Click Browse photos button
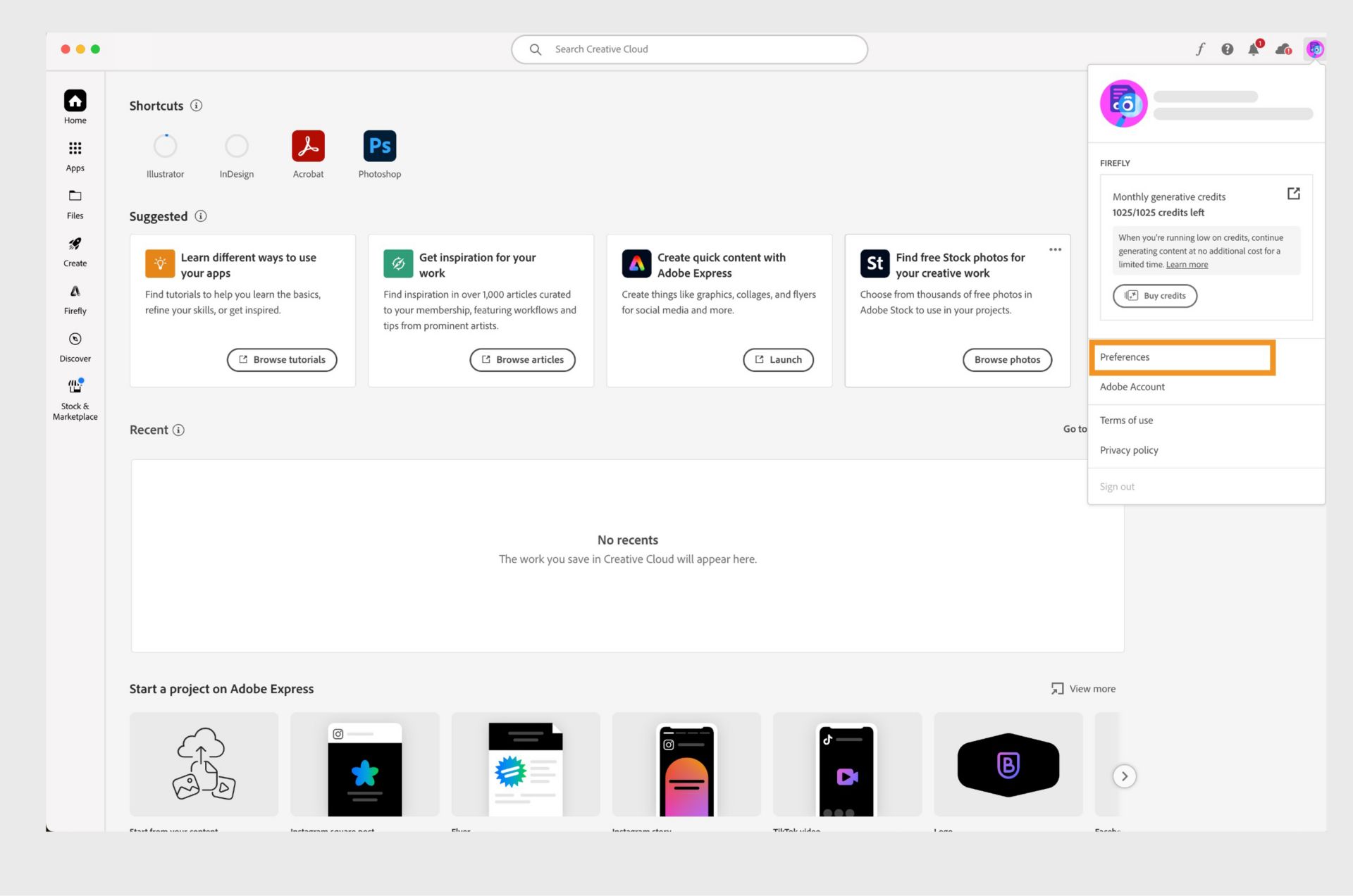The image size is (1353, 896). click(x=1007, y=359)
